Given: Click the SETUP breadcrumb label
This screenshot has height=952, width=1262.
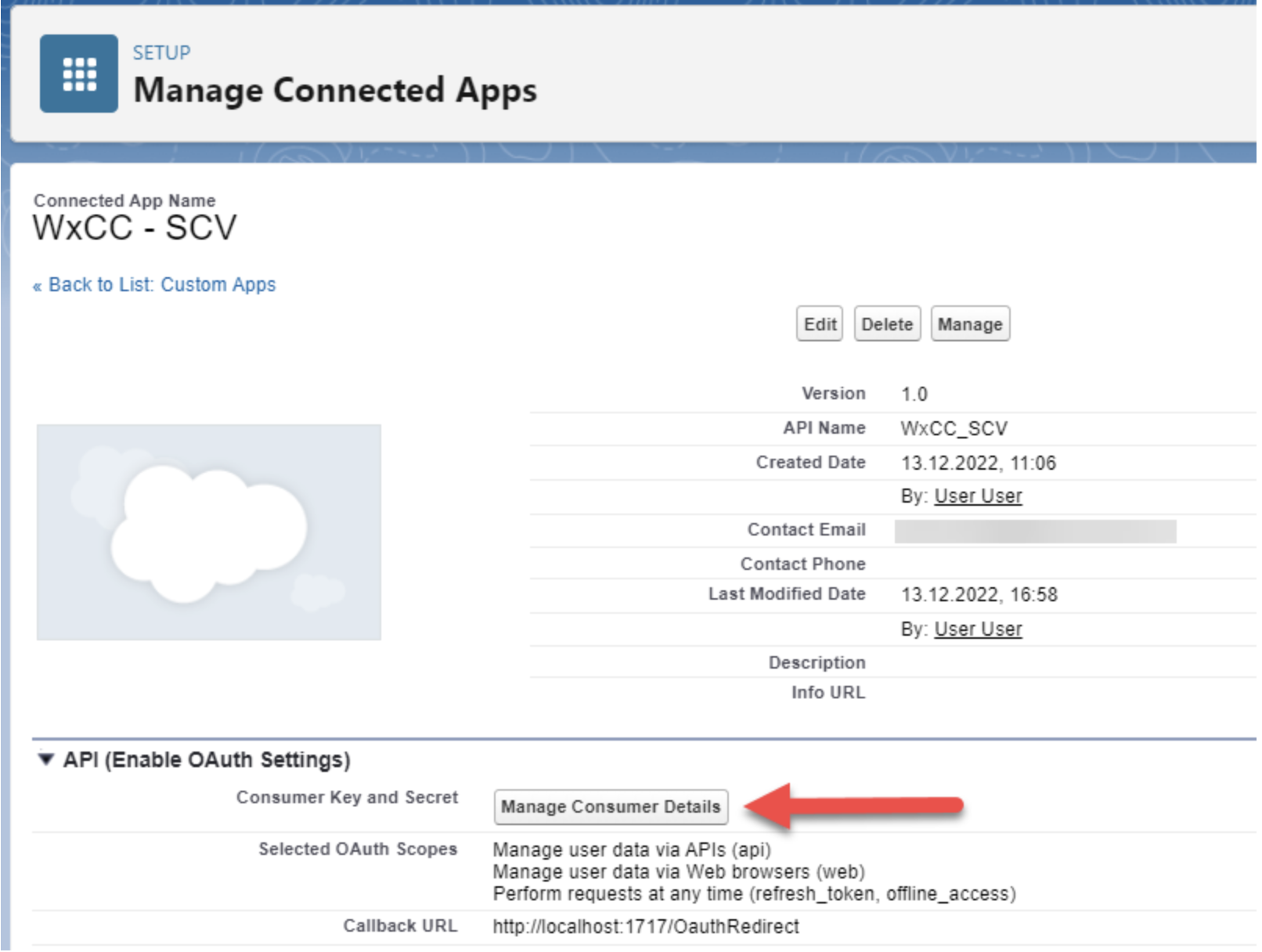Looking at the screenshot, I should [x=161, y=52].
